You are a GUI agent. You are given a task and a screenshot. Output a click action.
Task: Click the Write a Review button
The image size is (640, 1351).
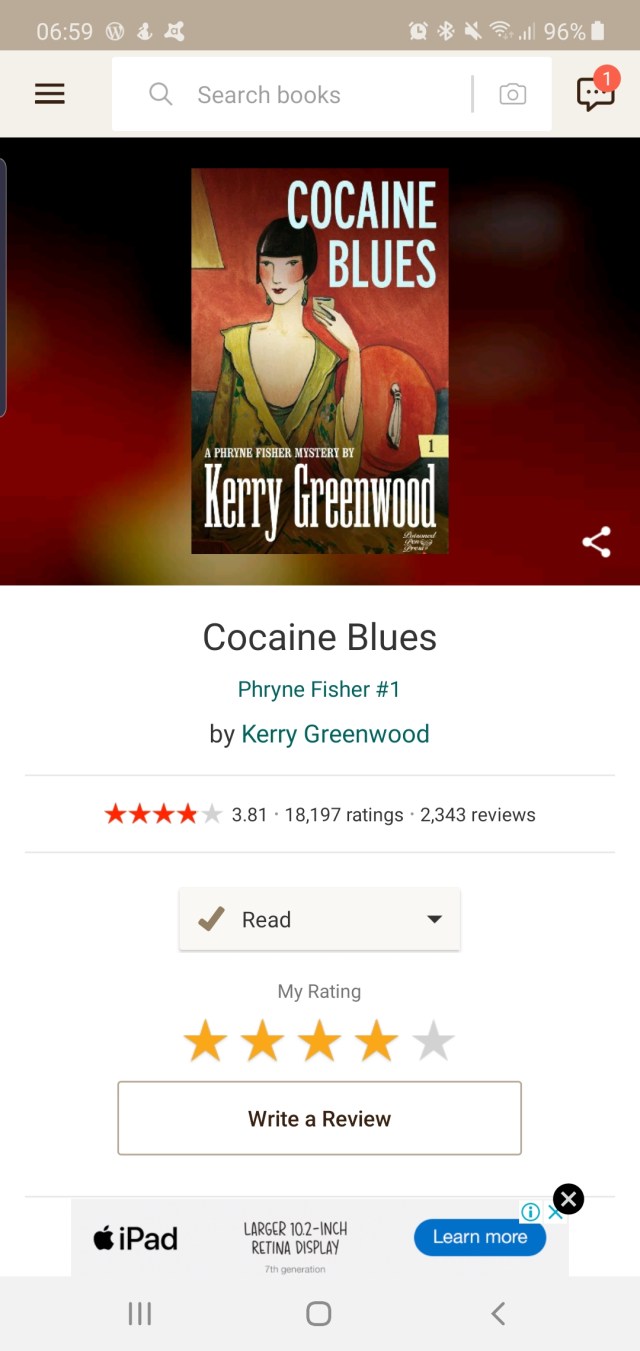320,1118
